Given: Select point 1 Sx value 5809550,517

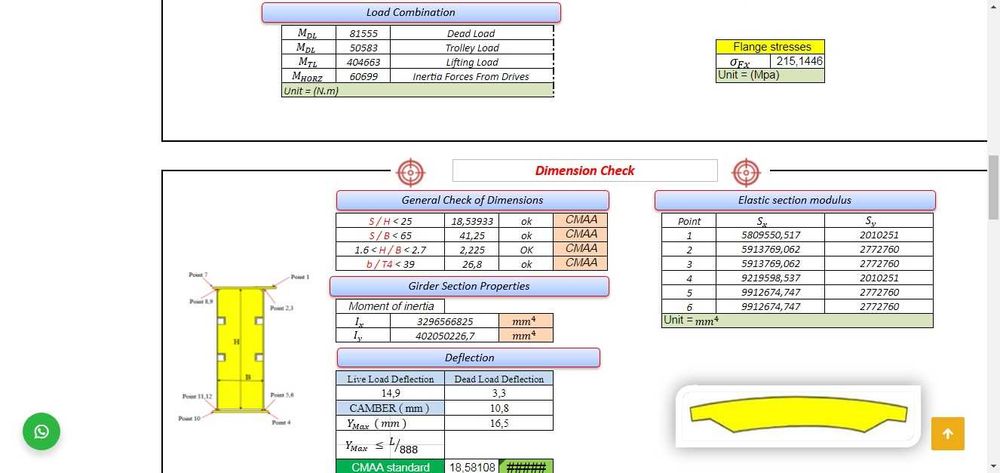Looking at the screenshot, I should coord(770,235).
